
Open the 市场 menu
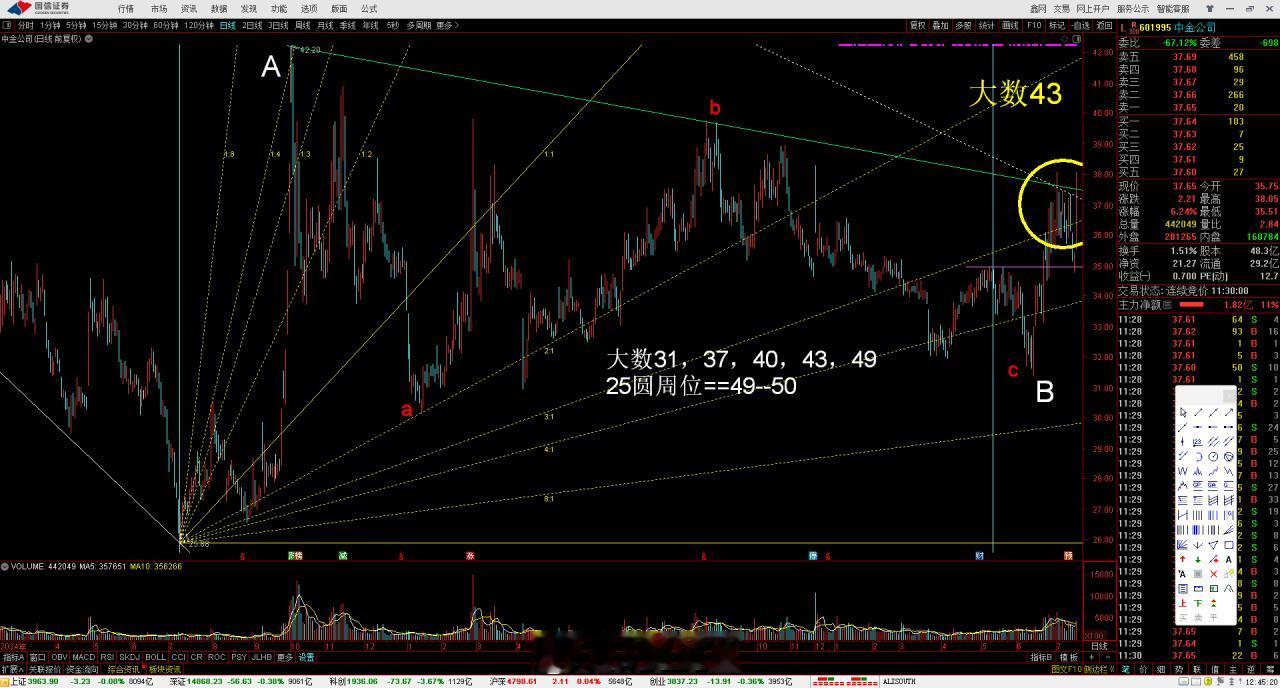pos(158,8)
